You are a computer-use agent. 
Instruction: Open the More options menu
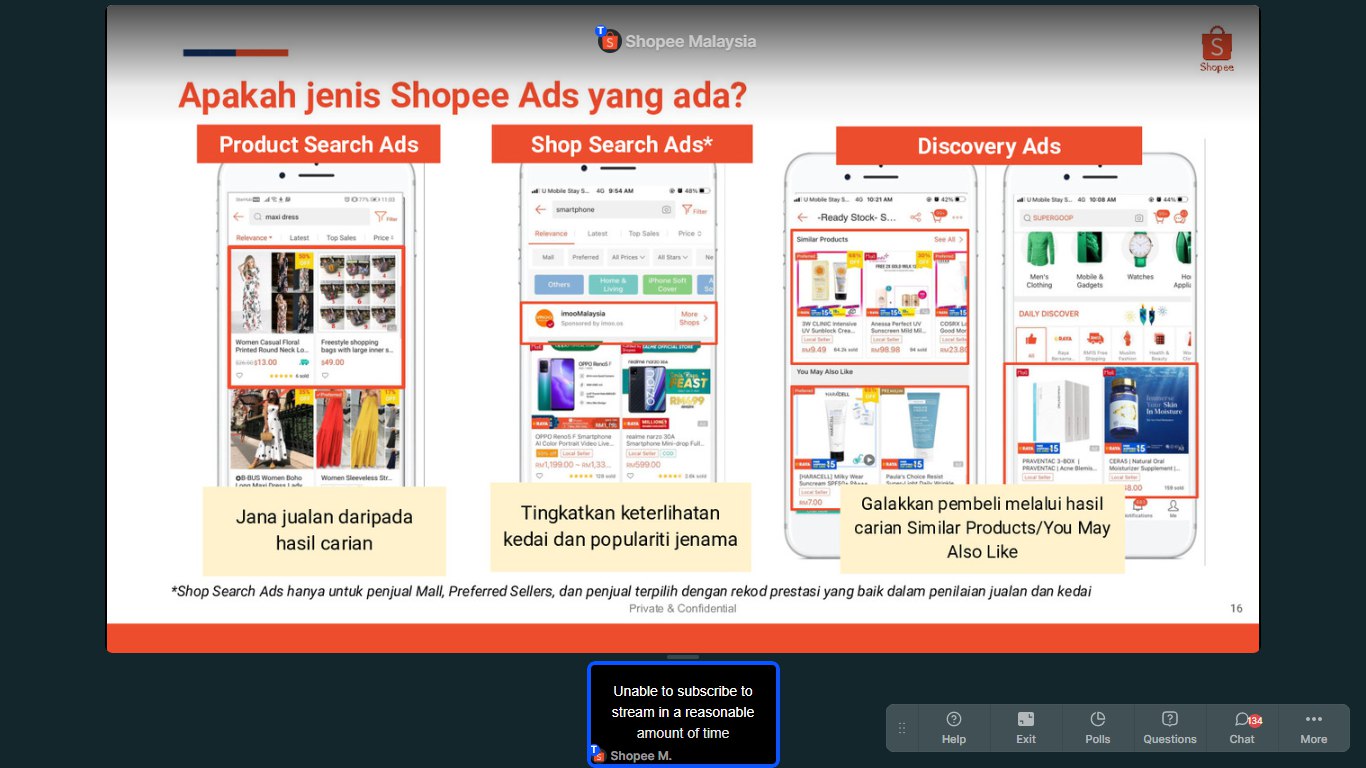pos(1314,728)
